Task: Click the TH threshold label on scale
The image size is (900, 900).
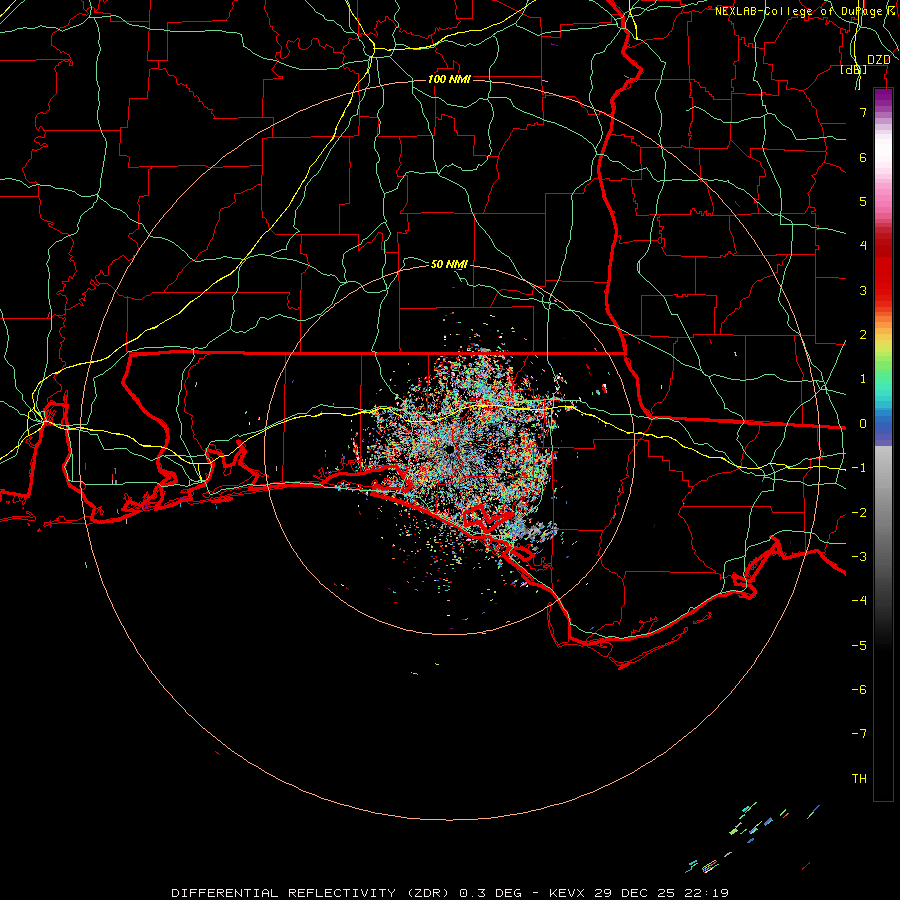Action: coord(859,778)
